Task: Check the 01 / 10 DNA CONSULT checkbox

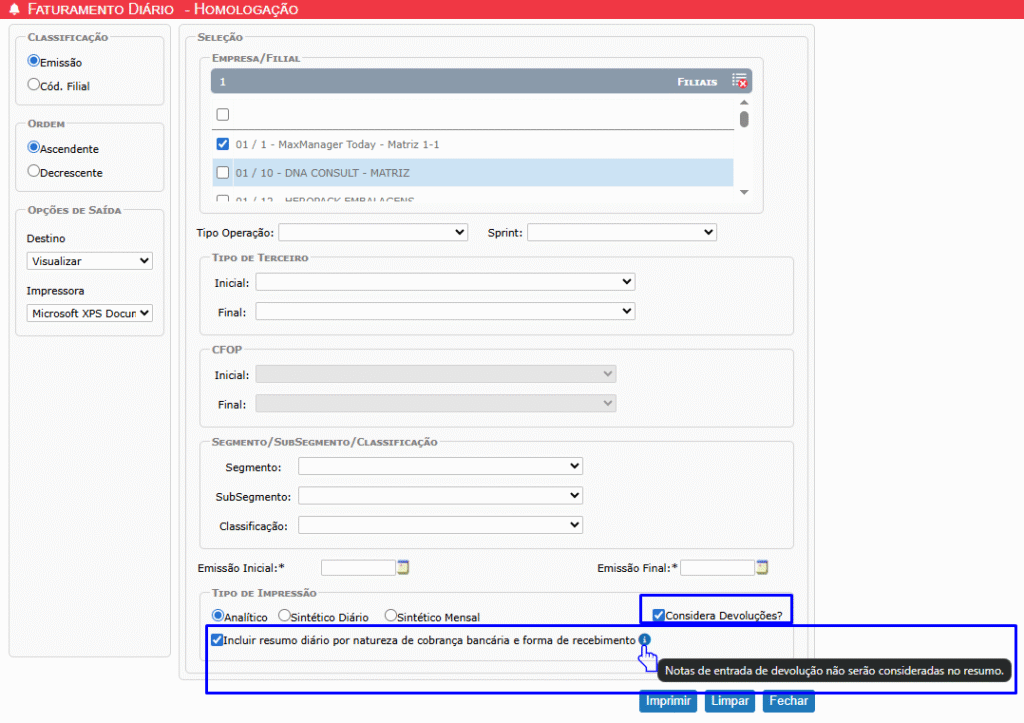Action: 223,173
